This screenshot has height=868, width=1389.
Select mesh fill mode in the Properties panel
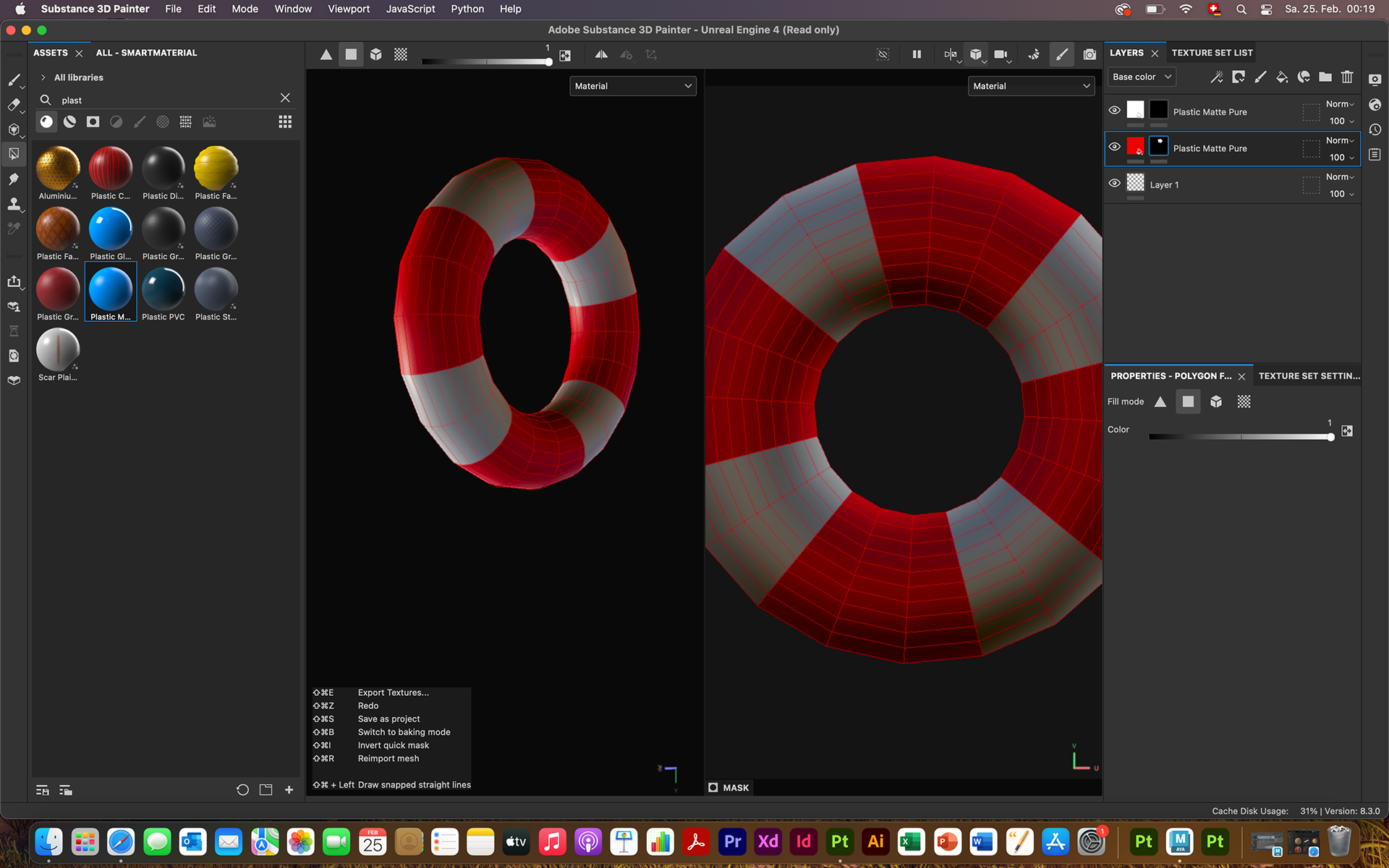pyautogui.click(x=1216, y=401)
